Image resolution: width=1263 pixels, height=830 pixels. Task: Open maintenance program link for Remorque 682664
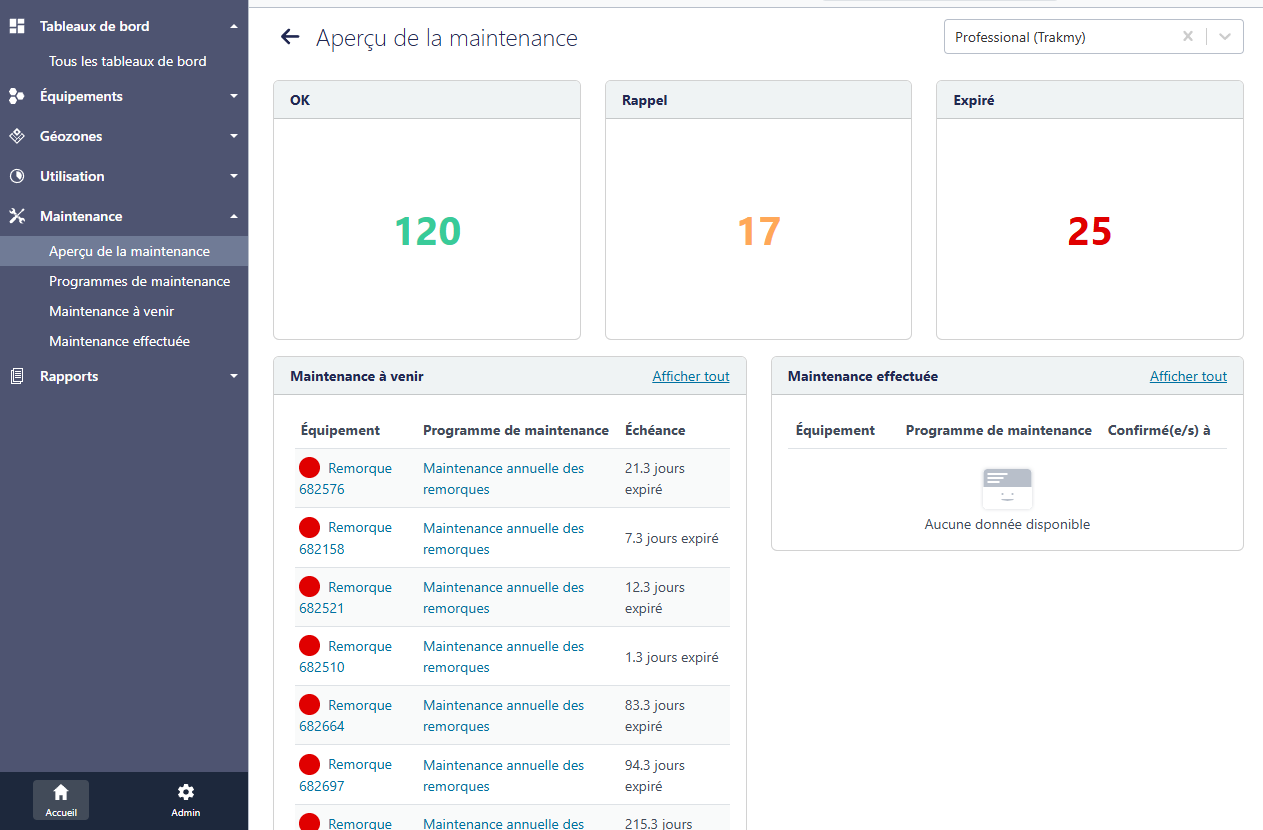click(503, 715)
